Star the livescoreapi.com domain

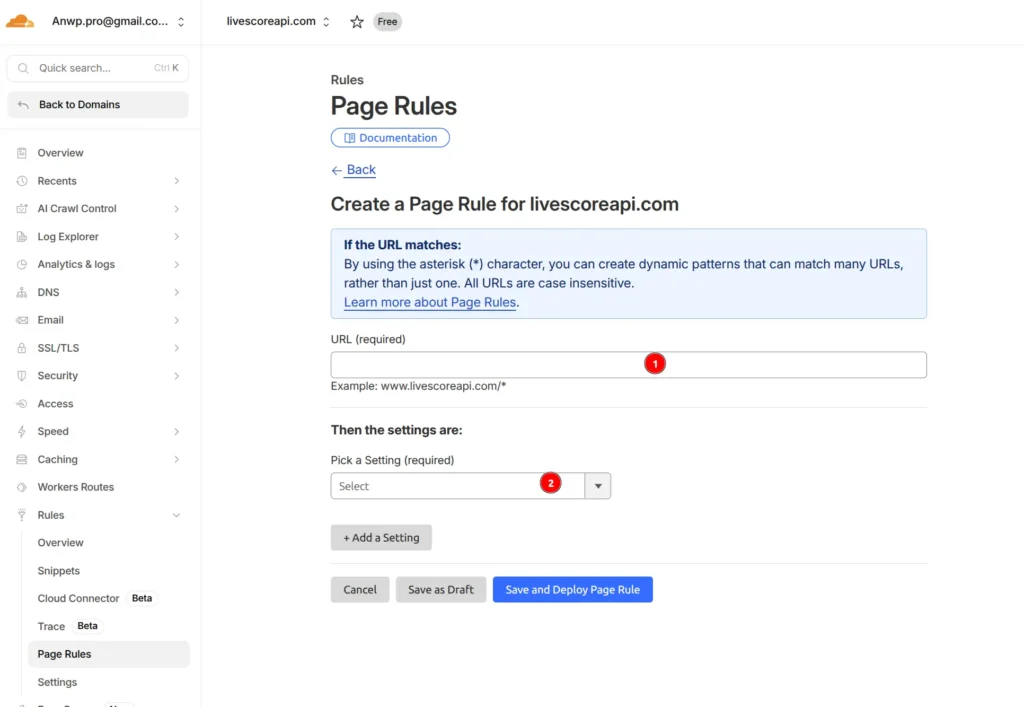click(357, 22)
